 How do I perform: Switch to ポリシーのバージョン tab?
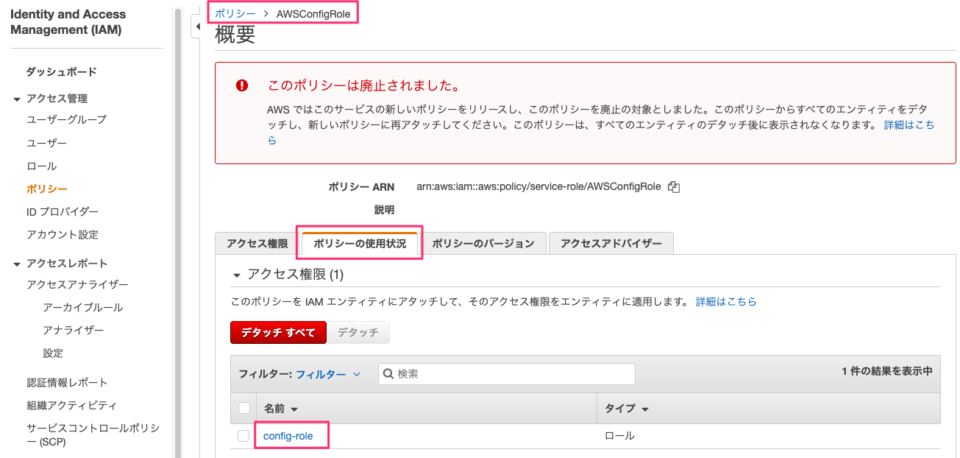click(x=483, y=243)
